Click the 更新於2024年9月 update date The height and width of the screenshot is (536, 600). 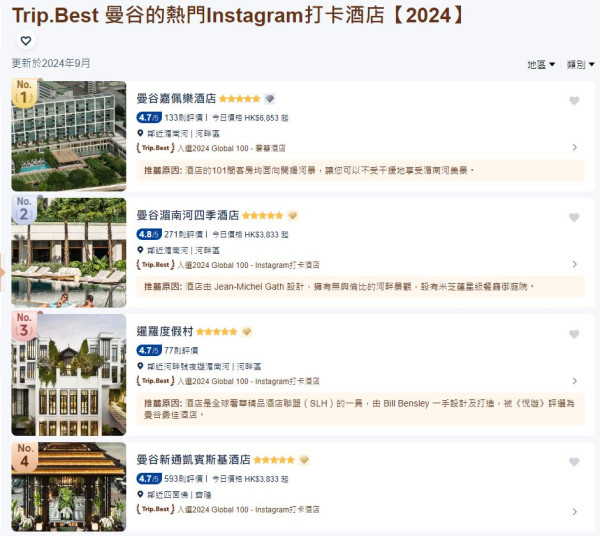[51, 63]
